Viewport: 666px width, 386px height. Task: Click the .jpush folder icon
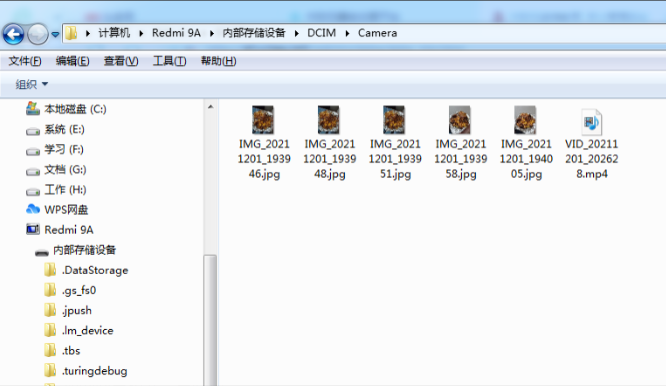point(50,310)
